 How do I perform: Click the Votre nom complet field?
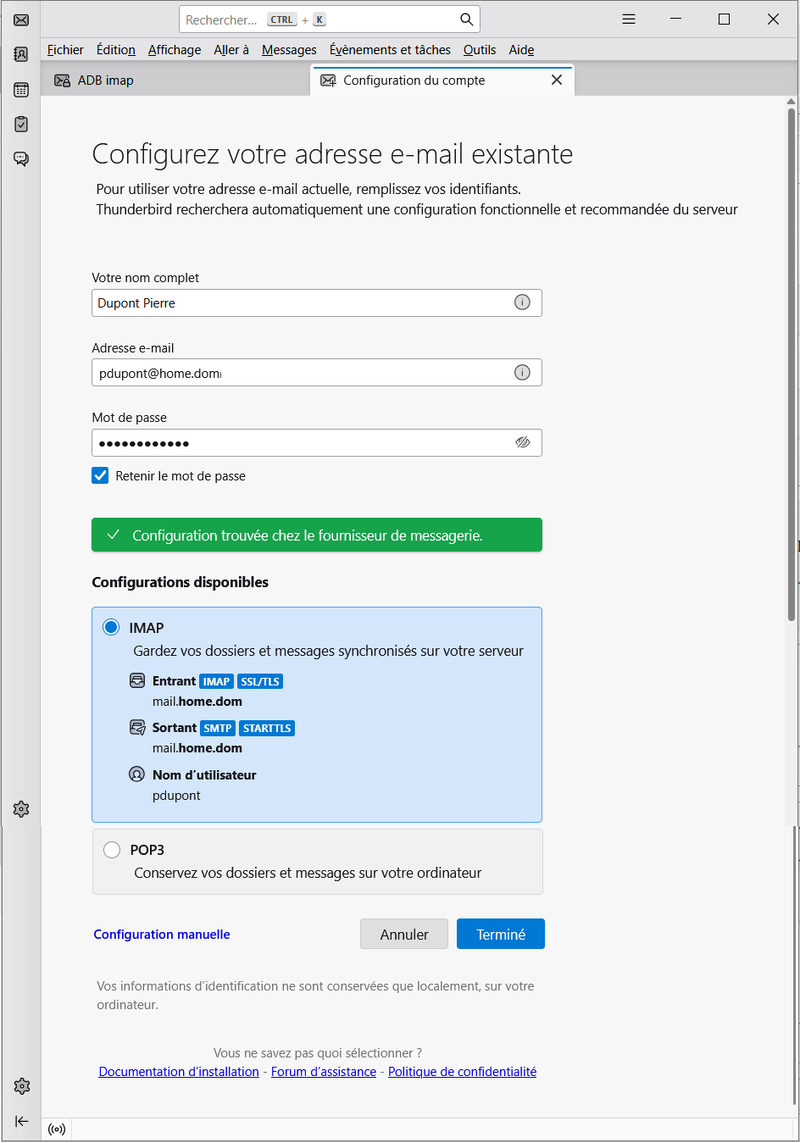pyautogui.click(x=300, y=303)
